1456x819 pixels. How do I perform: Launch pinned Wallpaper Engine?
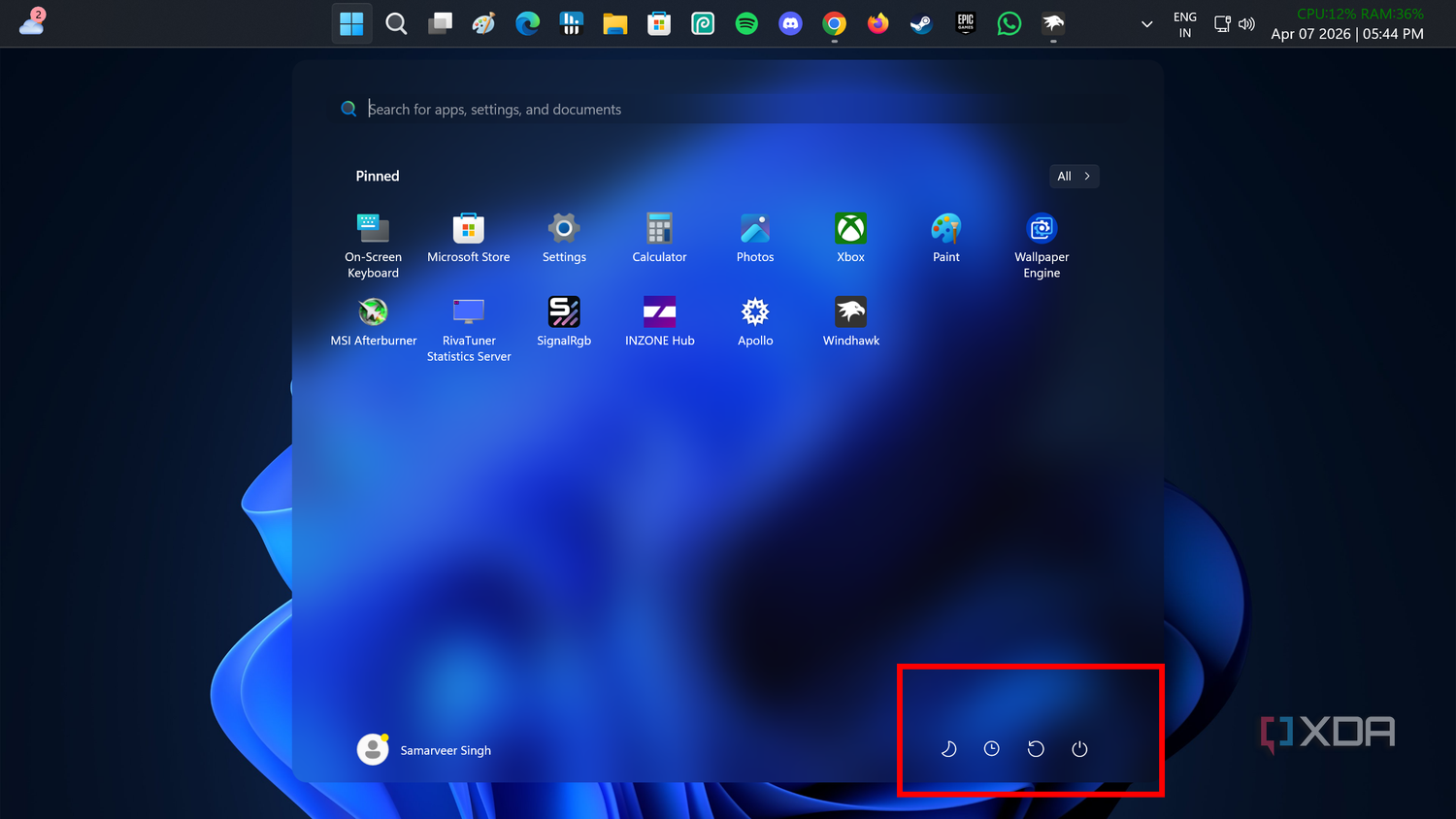(1042, 246)
